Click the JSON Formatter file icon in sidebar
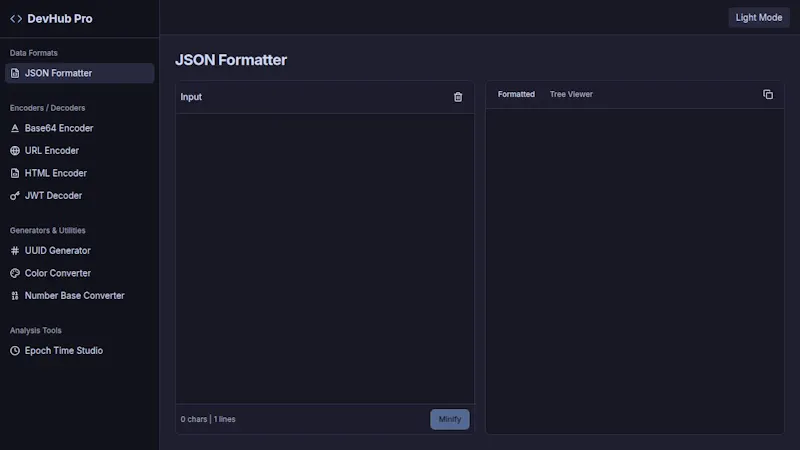 pos(15,73)
